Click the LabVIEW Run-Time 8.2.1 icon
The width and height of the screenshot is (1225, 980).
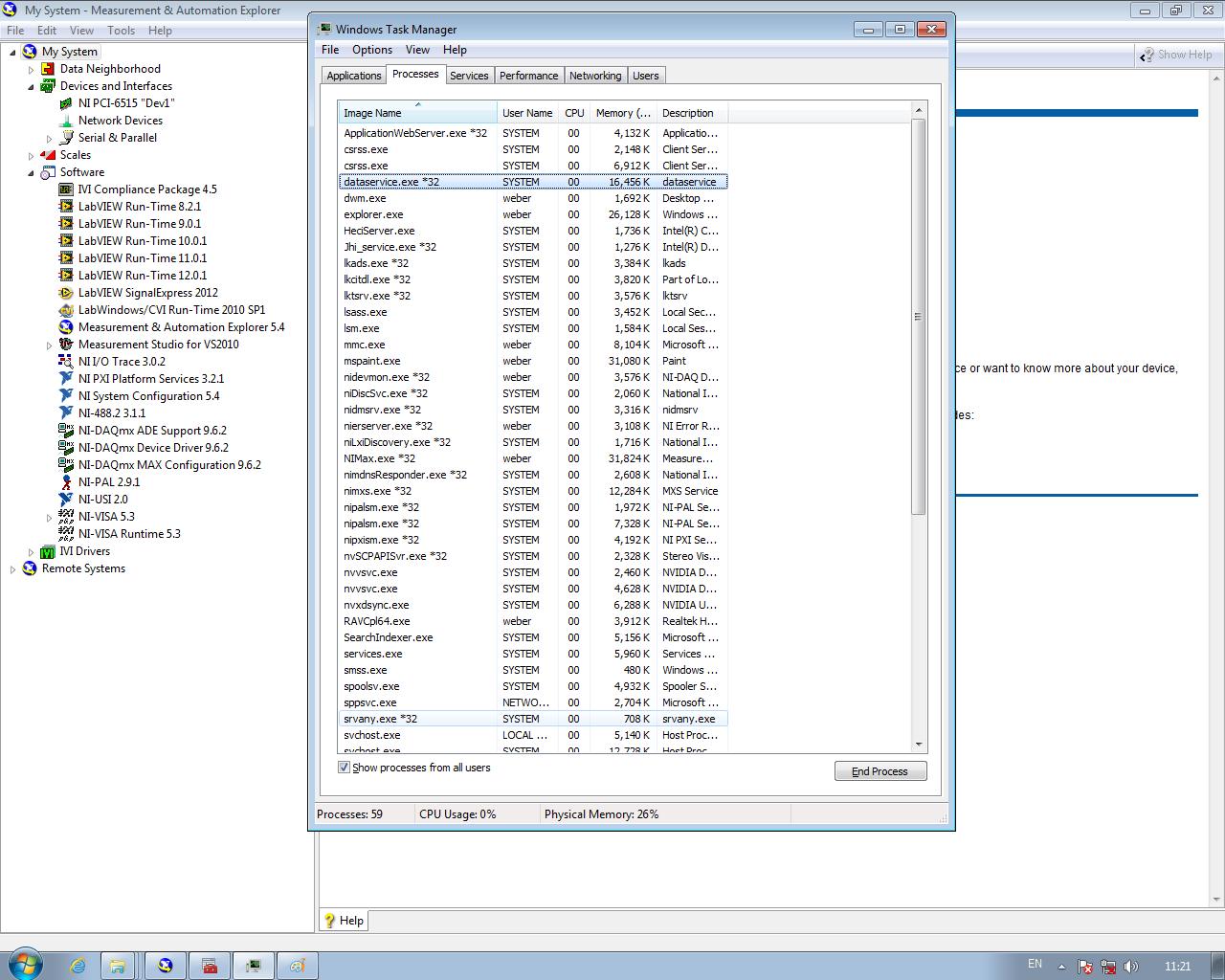click(66, 207)
